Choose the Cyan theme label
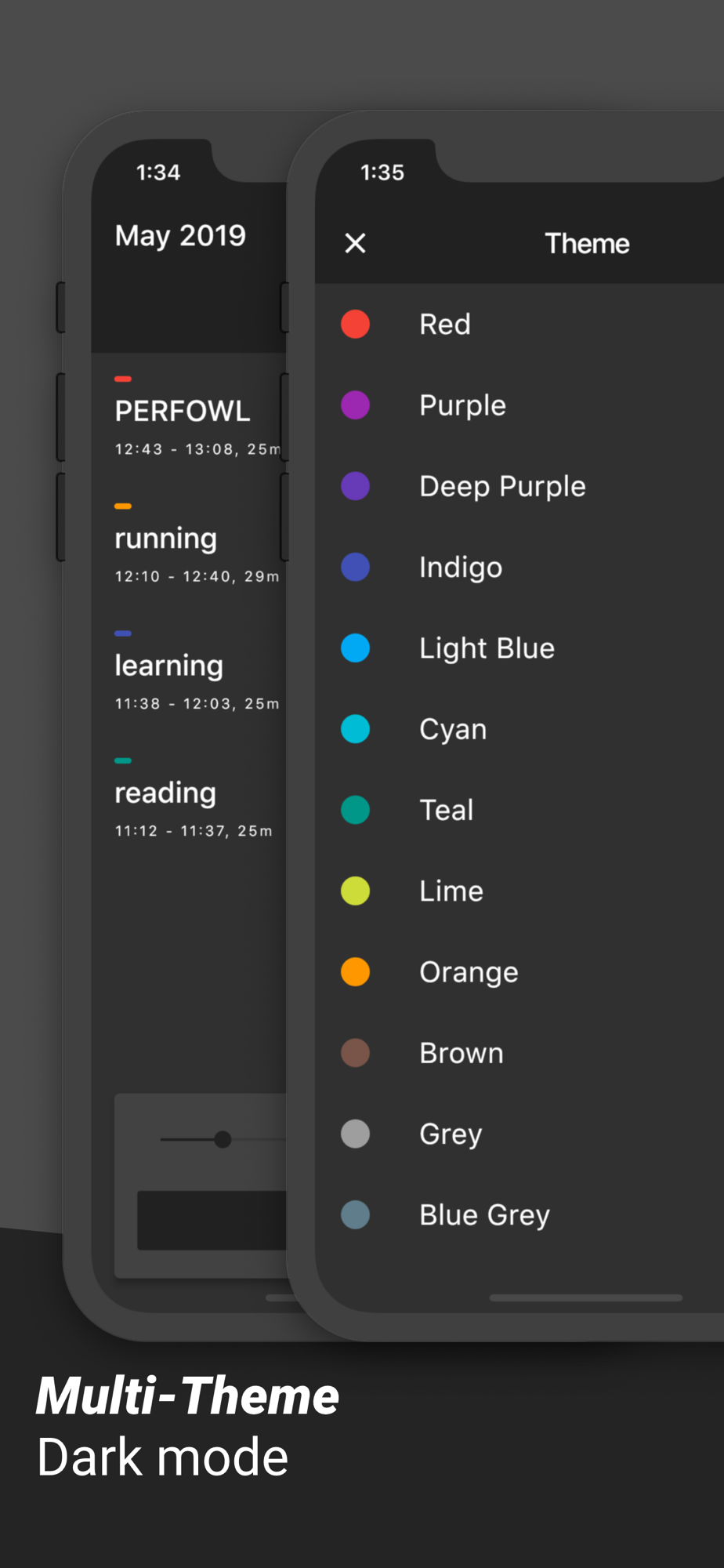Image resolution: width=724 pixels, height=1568 pixels. pos(453,729)
